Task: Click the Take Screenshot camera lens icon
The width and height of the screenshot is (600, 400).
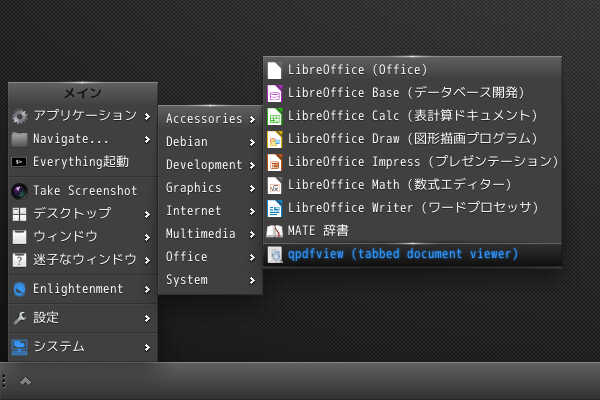Action: 20,191
